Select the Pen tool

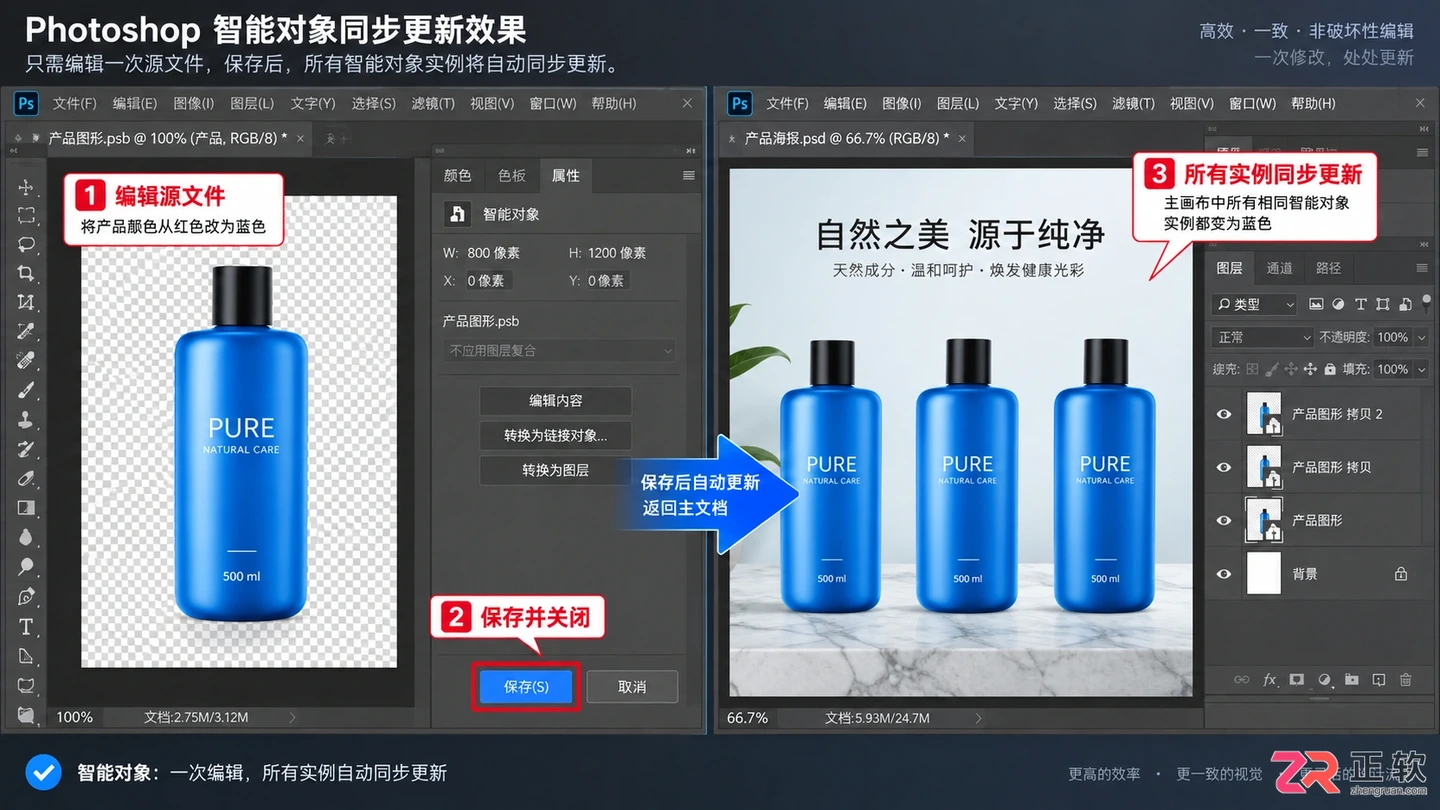pos(26,597)
